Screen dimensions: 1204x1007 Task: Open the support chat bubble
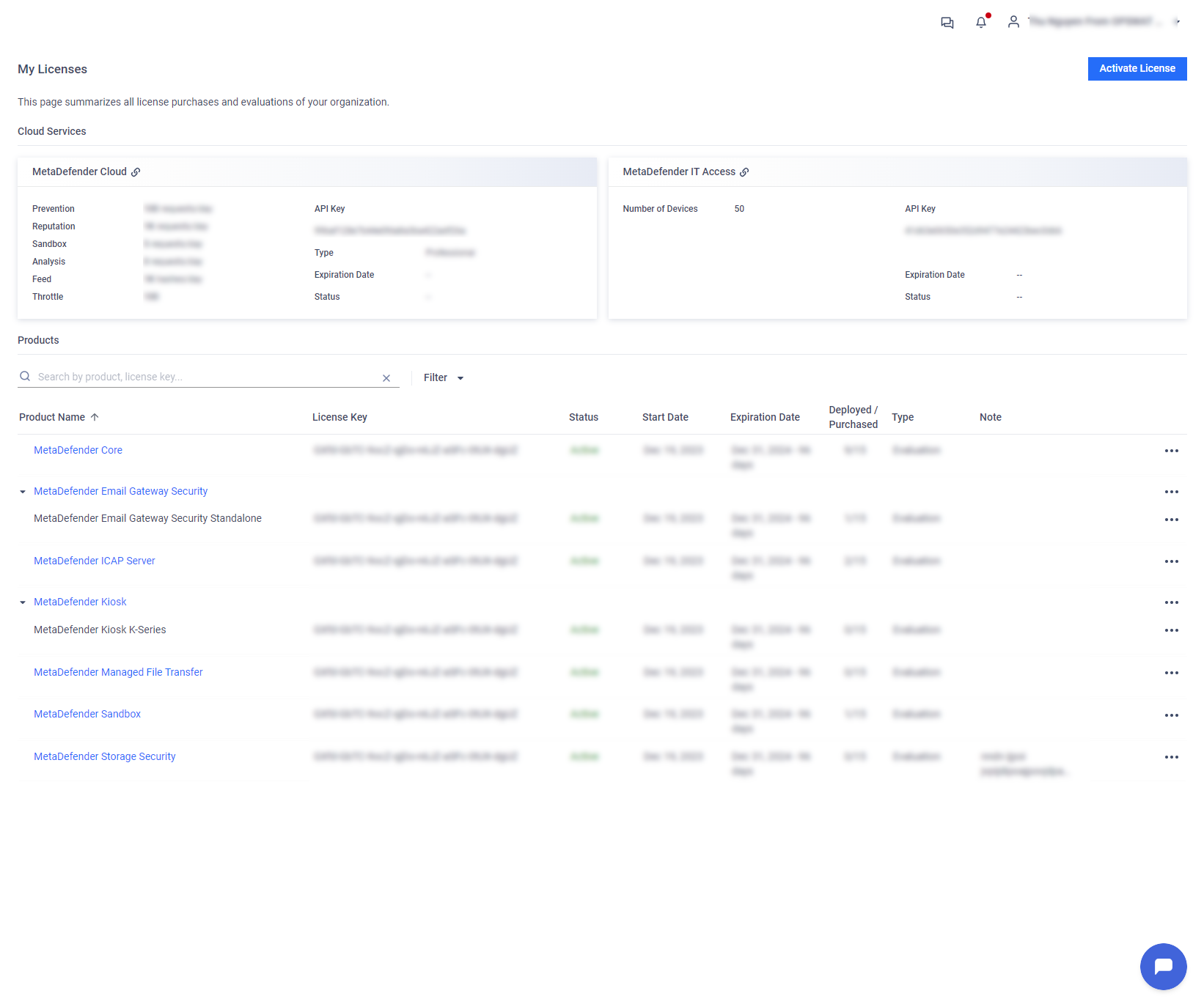[x=1163, y=967]
